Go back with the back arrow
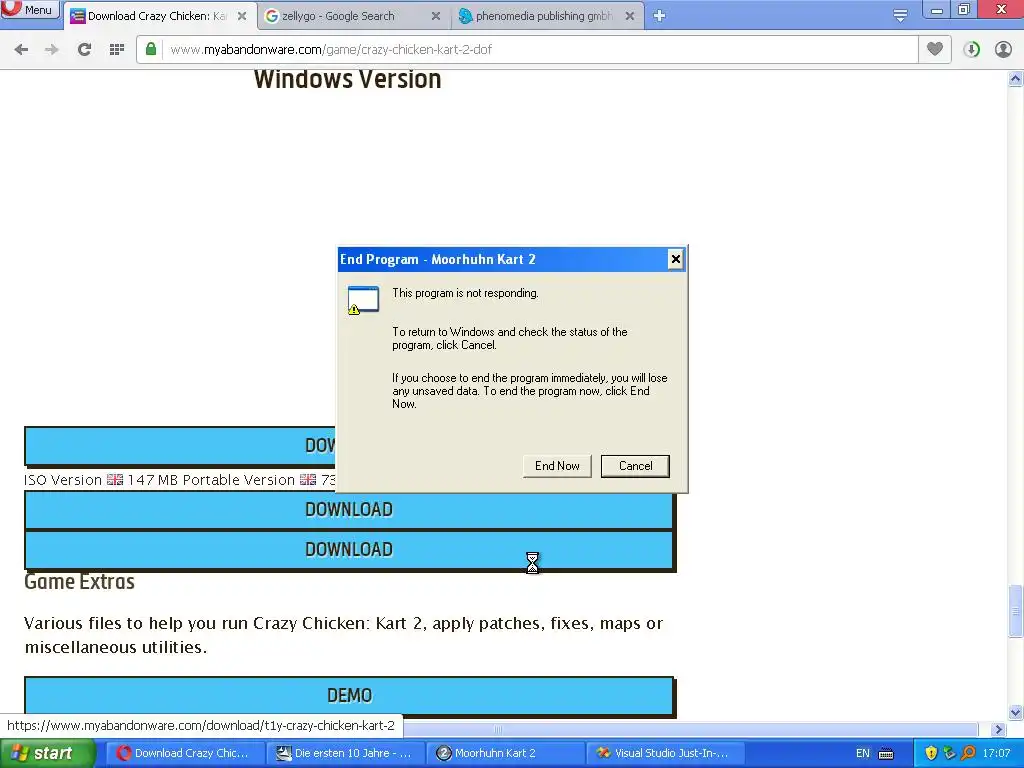 (x=21, y=49)
